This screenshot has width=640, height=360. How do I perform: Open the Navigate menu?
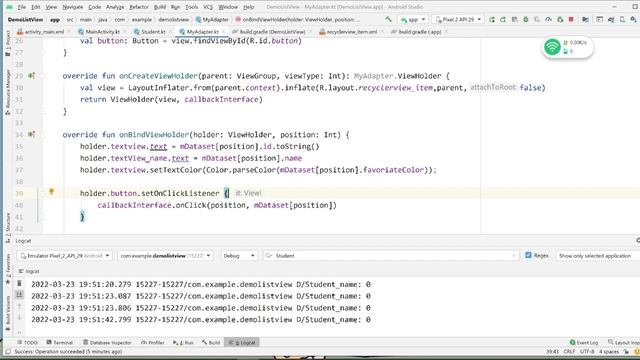(73, 7)
